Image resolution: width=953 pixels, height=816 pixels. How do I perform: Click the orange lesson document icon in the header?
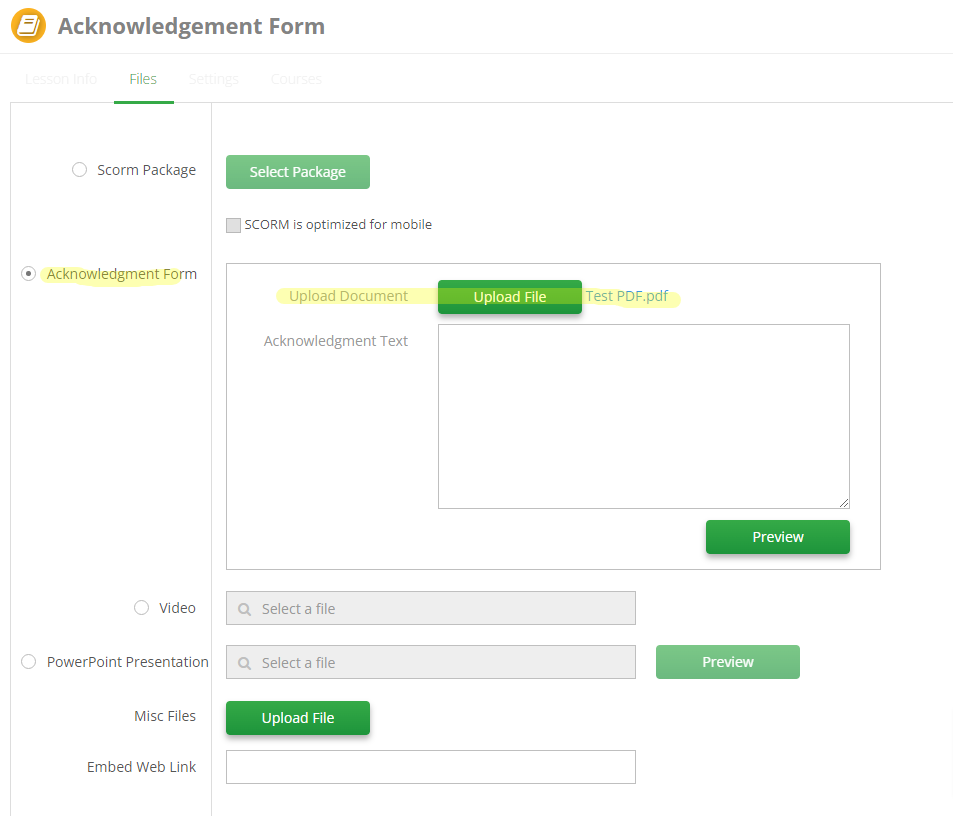click(27, 25)
